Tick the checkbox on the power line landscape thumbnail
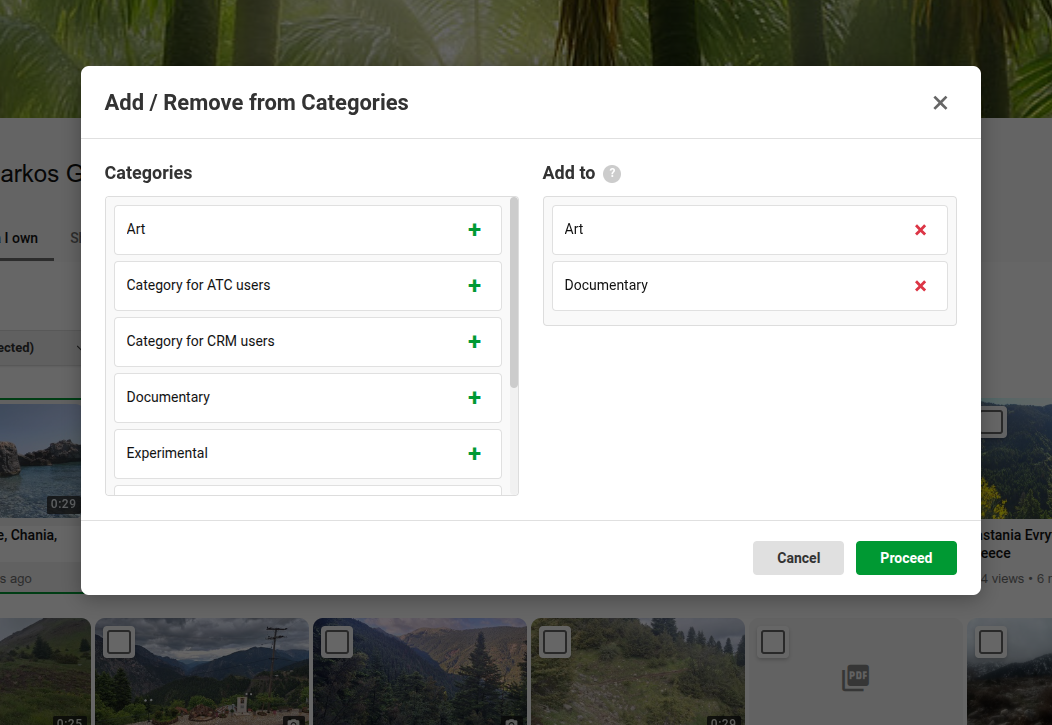 [119, 642]
